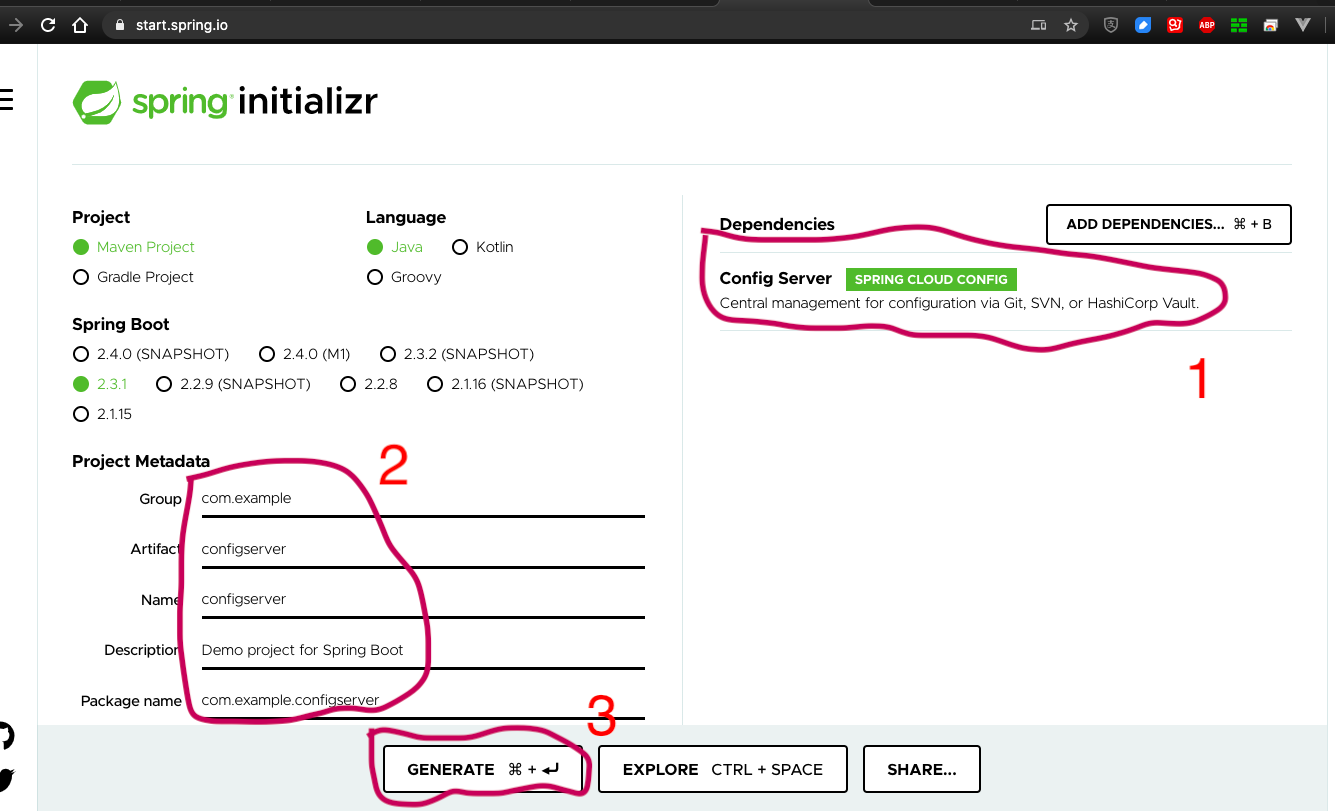
Task: Select Gradle Project option
Action: [x=134, y=277]
